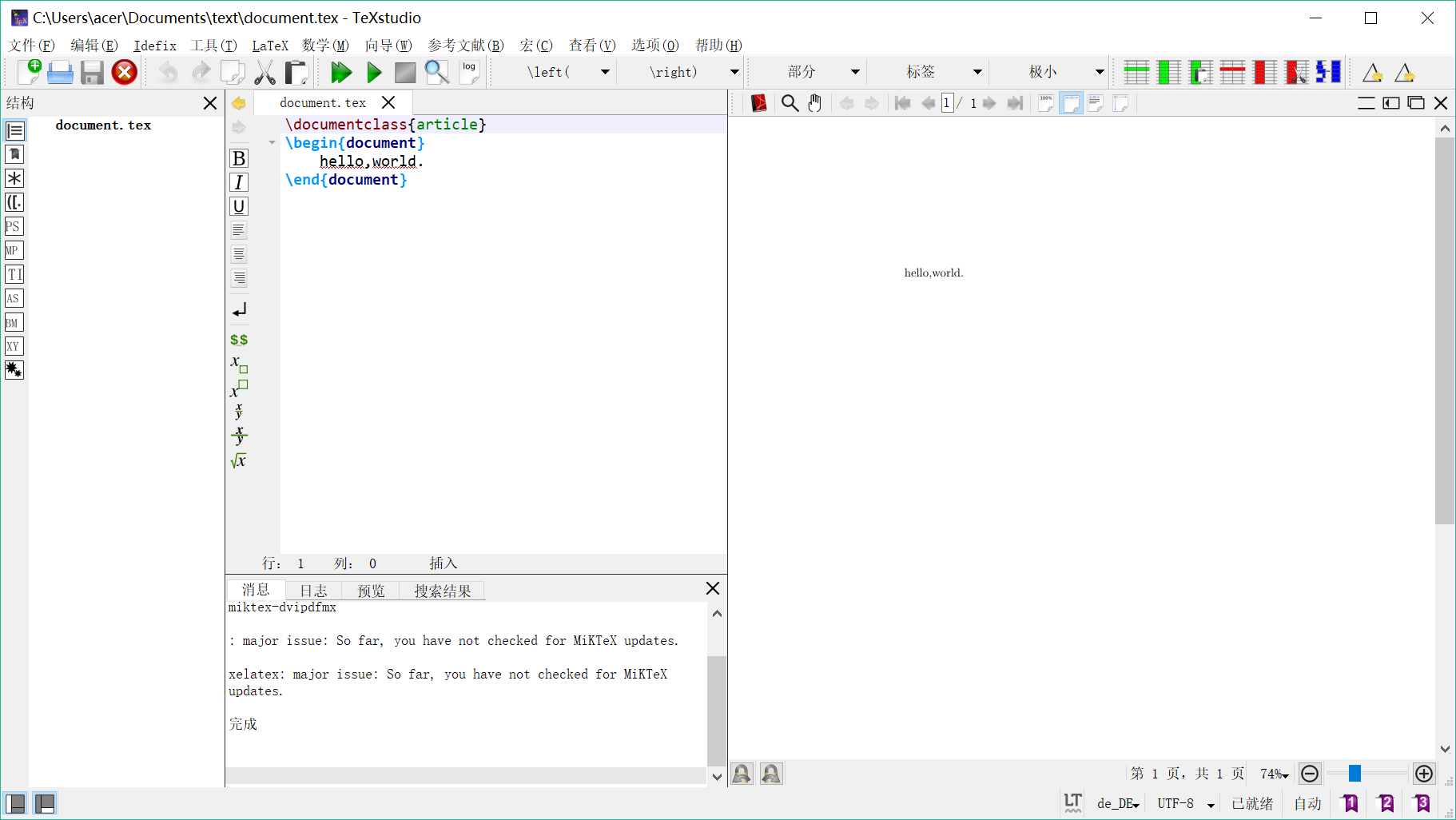Enable fit-to-width view in the PDF toolbar

(1071, 103)
